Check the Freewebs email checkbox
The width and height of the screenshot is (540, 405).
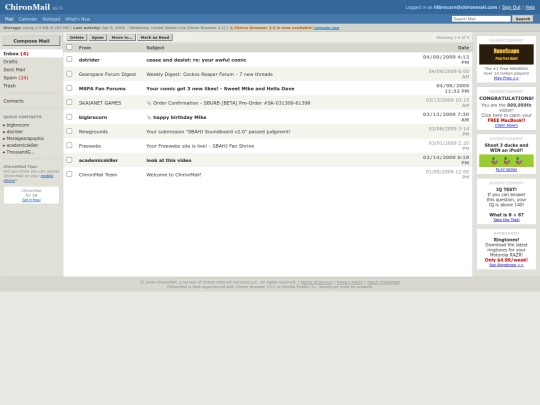tap(69, 145)
